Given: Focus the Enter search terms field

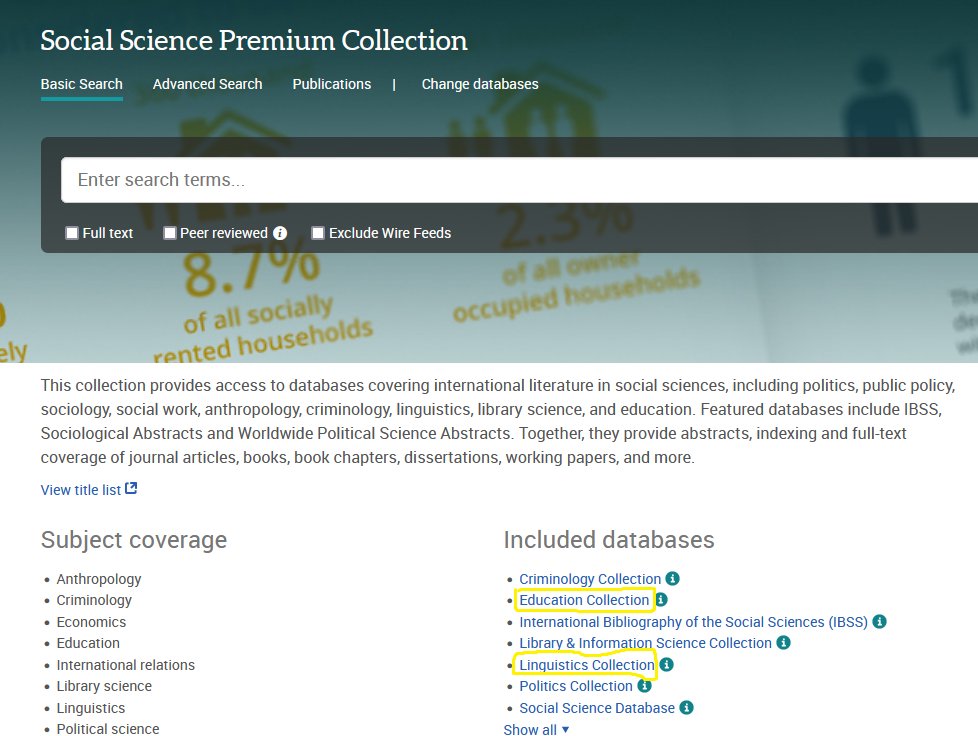Looking at the screenshot, I should coord(520,180).
